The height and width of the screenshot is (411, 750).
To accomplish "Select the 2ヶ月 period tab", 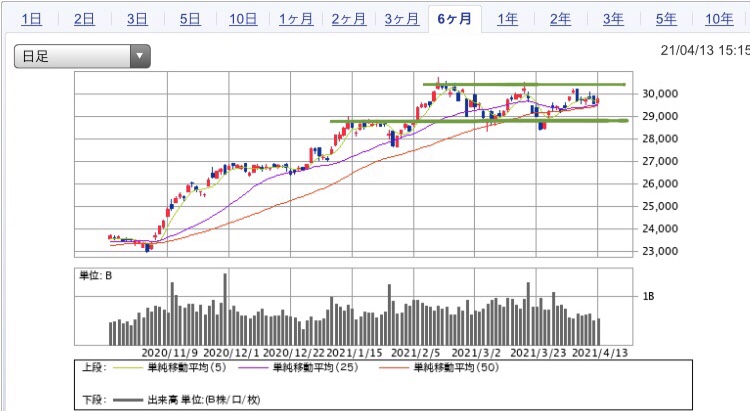I will pos(349,19).
